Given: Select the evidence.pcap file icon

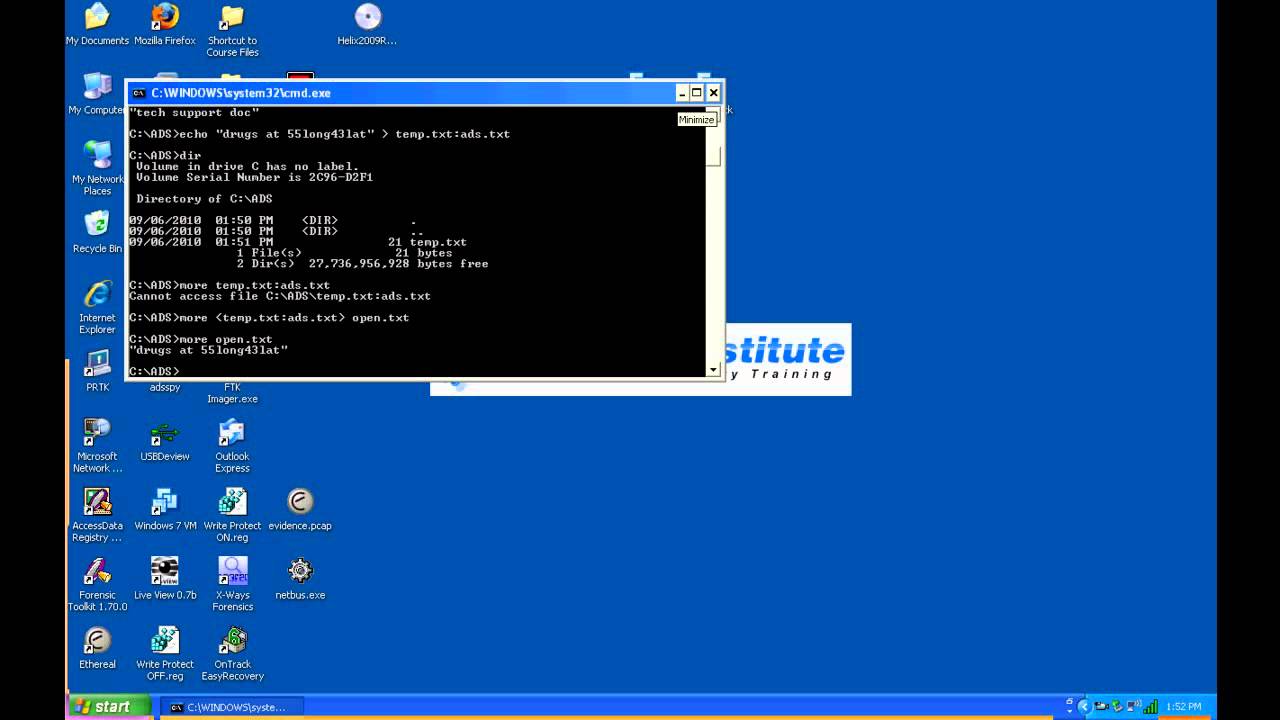Looking at the screenshot, I should click(x=300, y=509).
